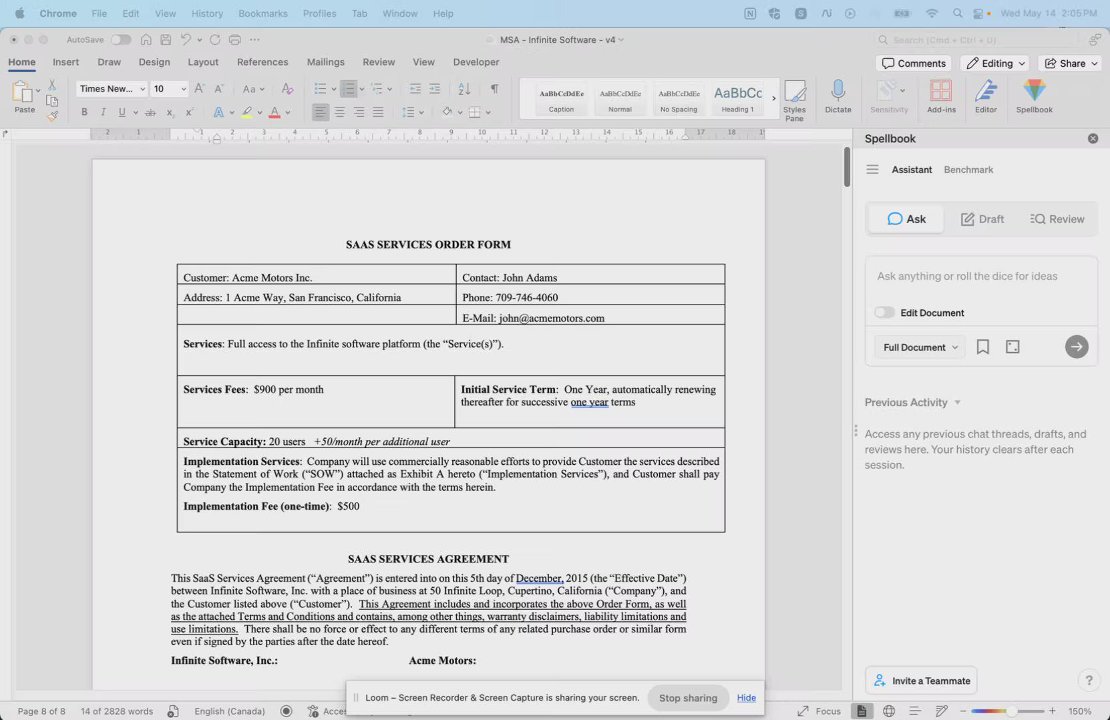The width and height of the screenshot is (1110, 720).
Task: Apply red font color
Action: pos(275,112)
